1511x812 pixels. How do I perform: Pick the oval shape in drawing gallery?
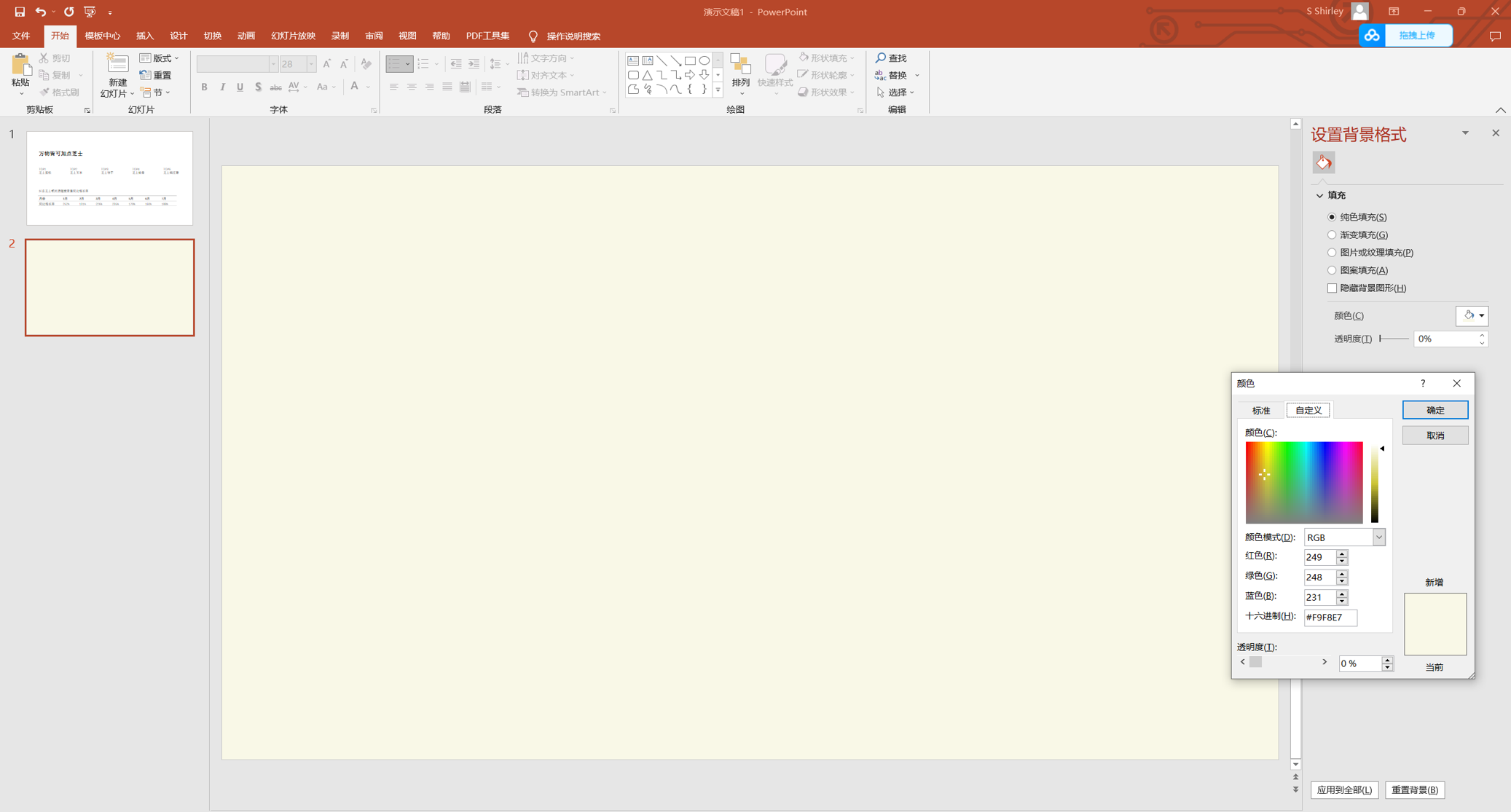pos(704,60)
